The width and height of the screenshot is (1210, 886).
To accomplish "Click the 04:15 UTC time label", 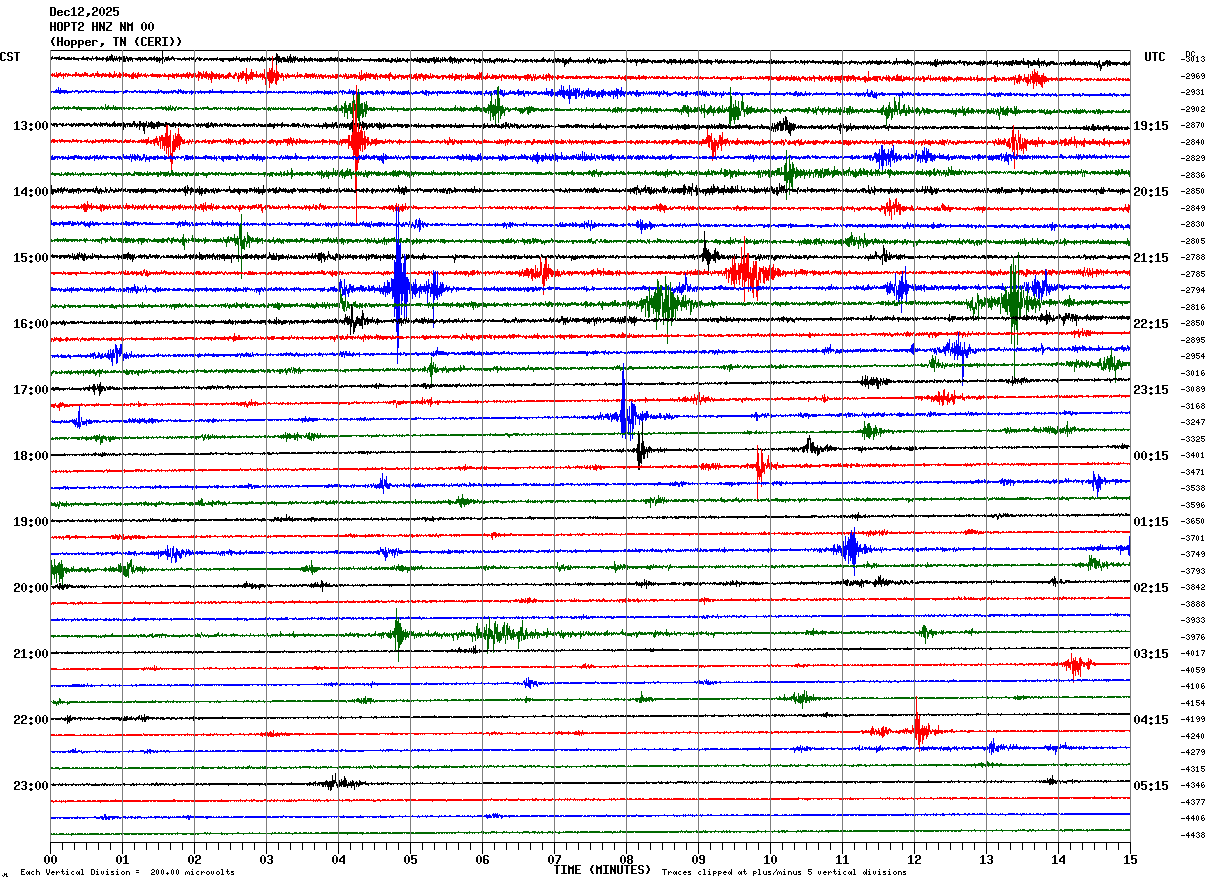I will tap(1151, 720).
